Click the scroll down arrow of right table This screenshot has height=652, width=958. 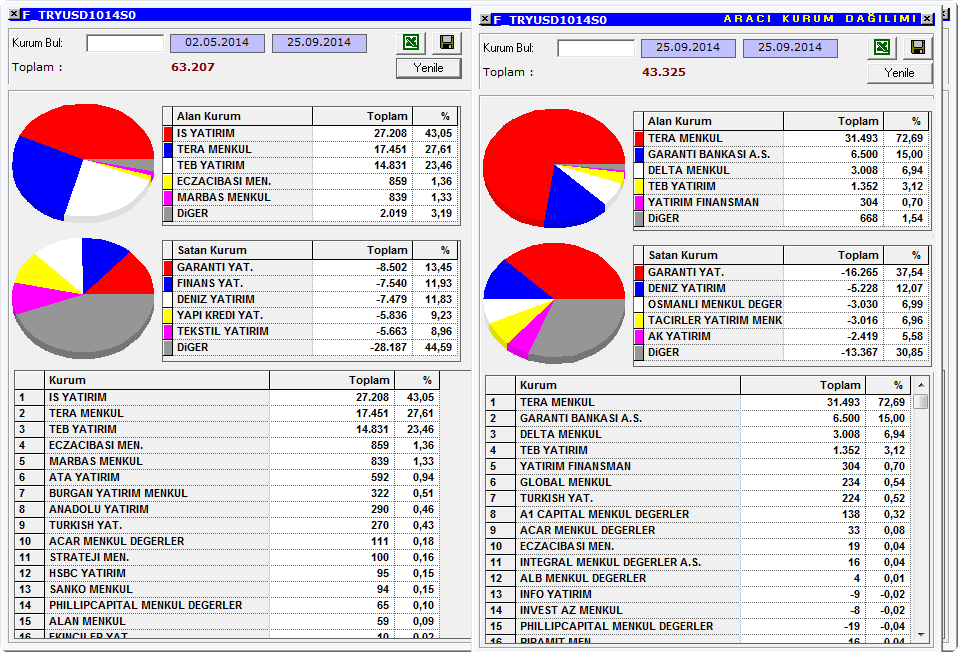pos(921,635)
